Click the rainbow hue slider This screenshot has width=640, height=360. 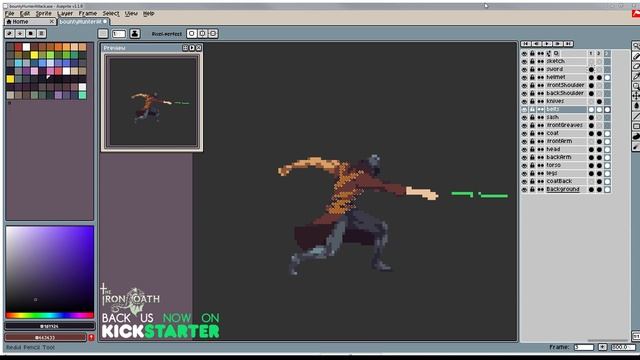49,315
